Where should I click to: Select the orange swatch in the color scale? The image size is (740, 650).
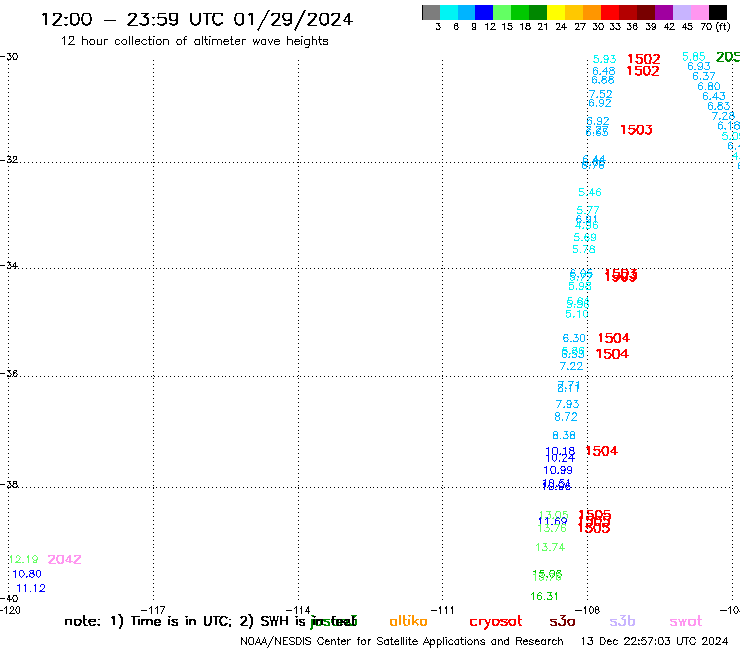pos(592,12)
